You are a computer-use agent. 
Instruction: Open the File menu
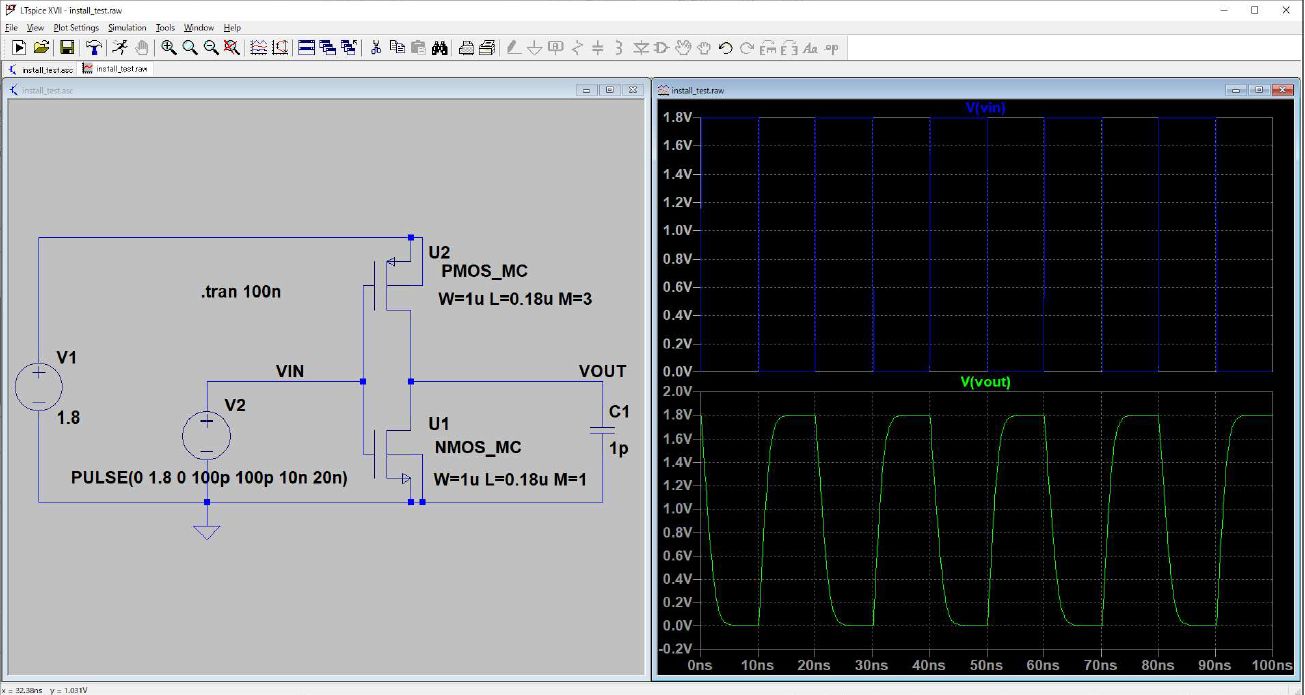[x=12, y=28]
